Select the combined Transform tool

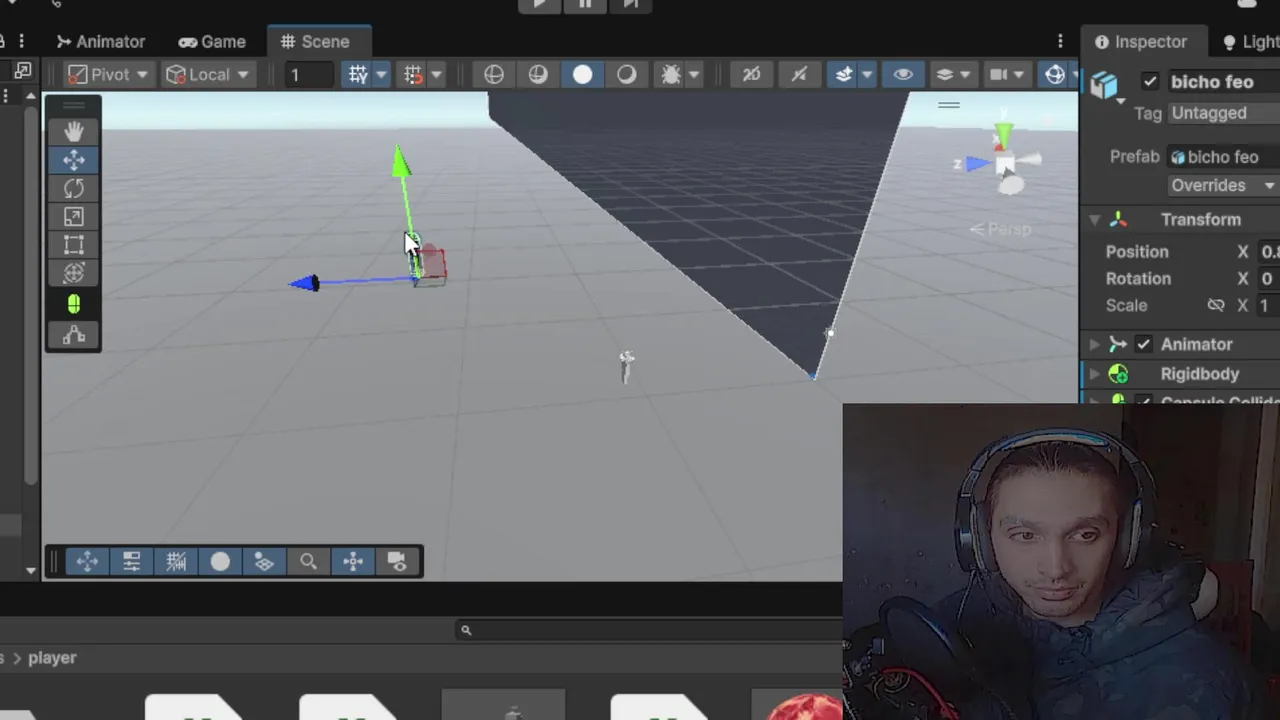[x=74, y=273]
